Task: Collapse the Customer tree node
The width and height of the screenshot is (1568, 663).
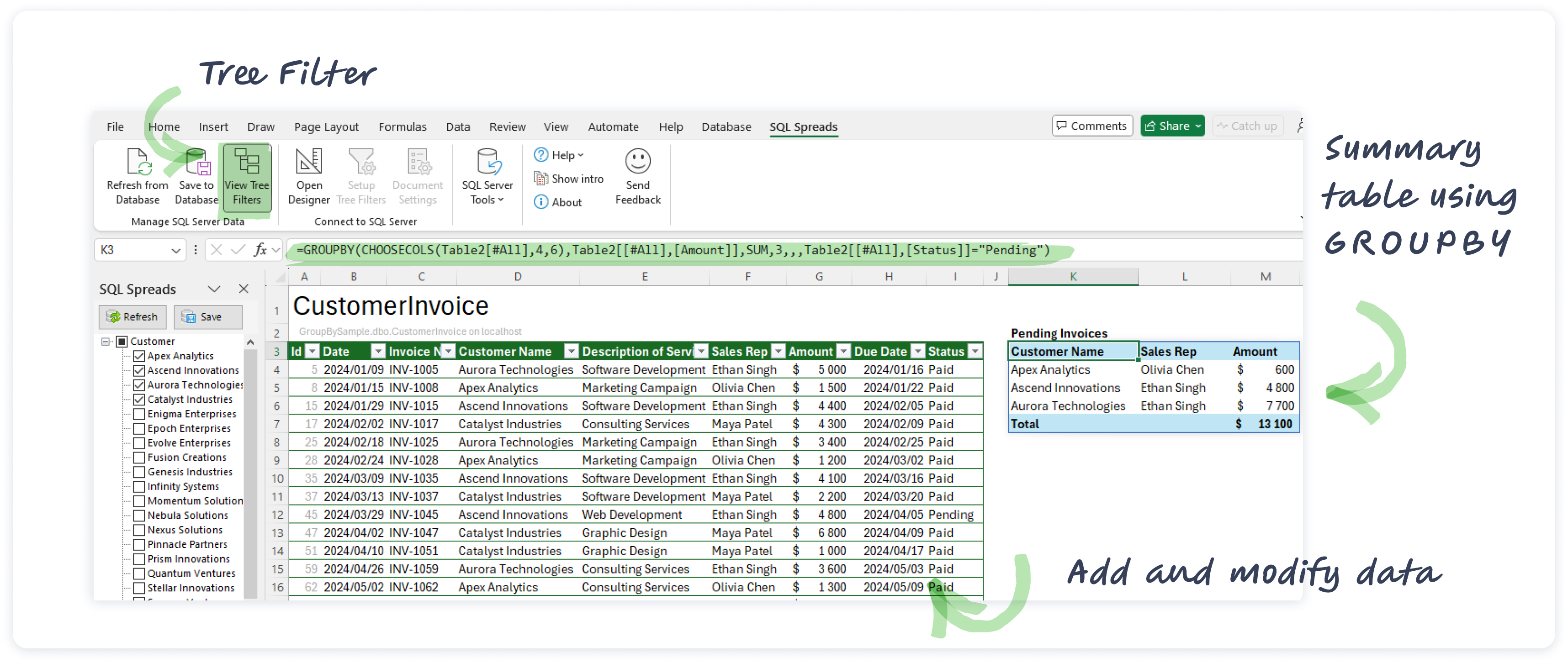Action: pyautogui.click(x=106, y=341)
